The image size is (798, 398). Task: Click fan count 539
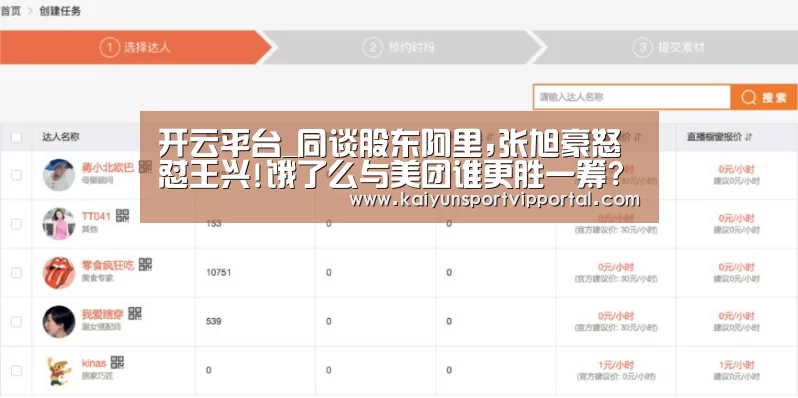point(213,322)
